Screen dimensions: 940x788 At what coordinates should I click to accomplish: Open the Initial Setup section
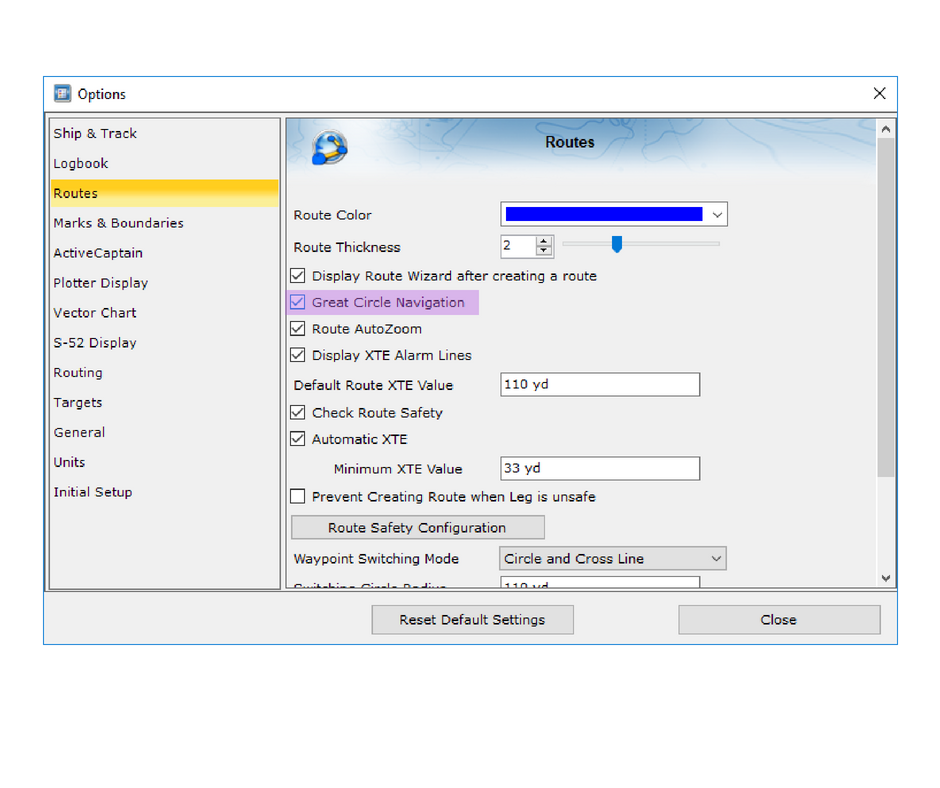(92, 492)
